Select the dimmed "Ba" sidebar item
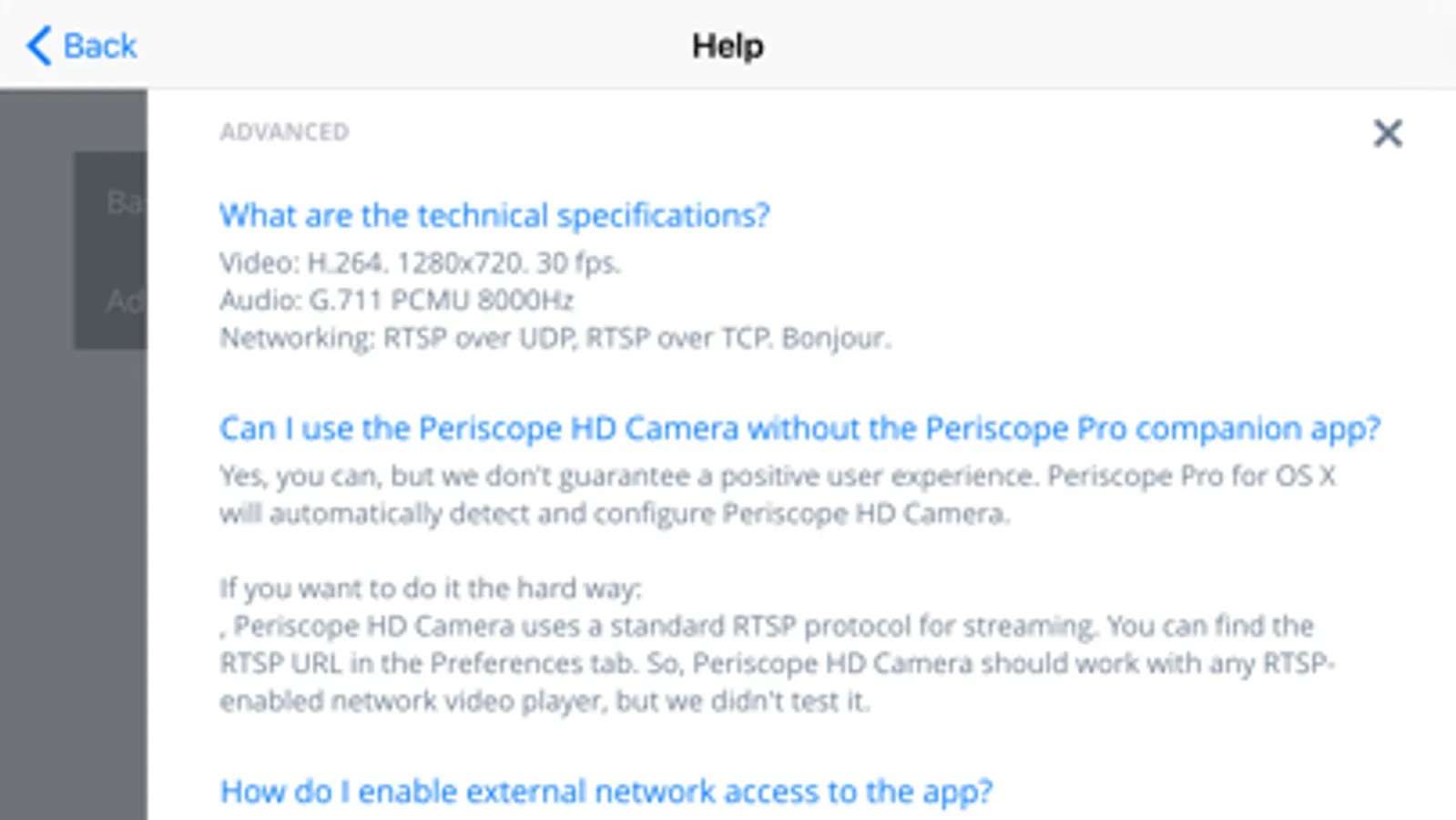Image resolution: width=1456 pixels, height=820 pixels. point(123,201)
